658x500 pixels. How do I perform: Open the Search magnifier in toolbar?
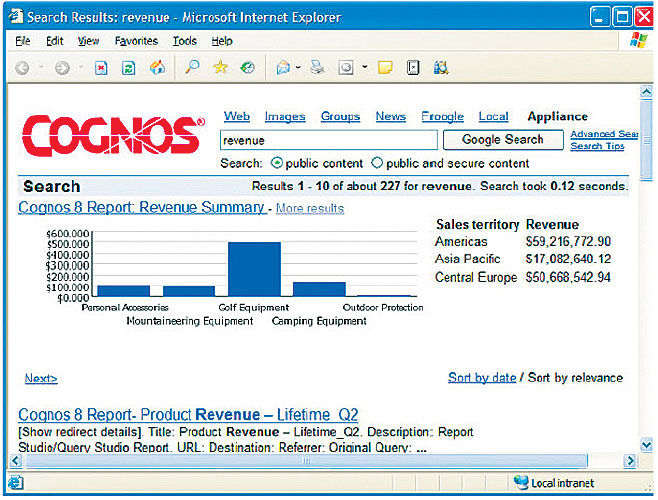pos(192,68)
